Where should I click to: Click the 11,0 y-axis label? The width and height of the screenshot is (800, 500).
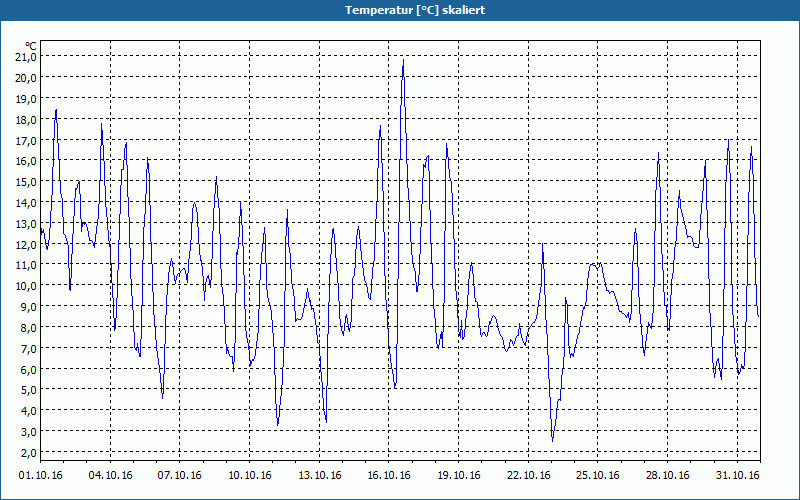[27, 265]
